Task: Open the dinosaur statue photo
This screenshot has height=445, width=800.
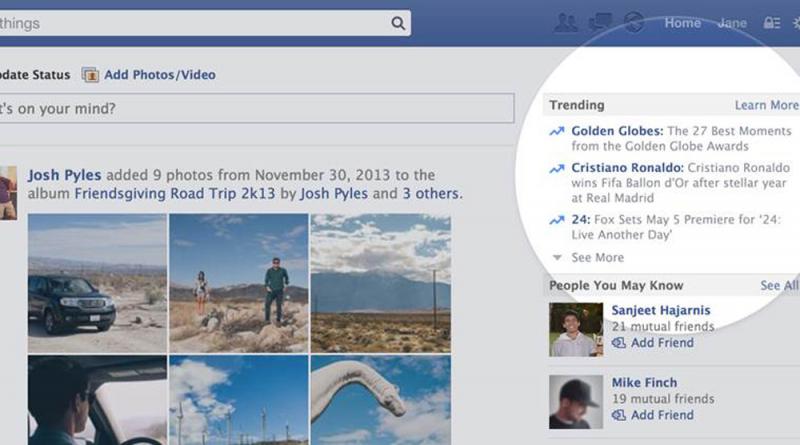Action: [x=381, y=401]
